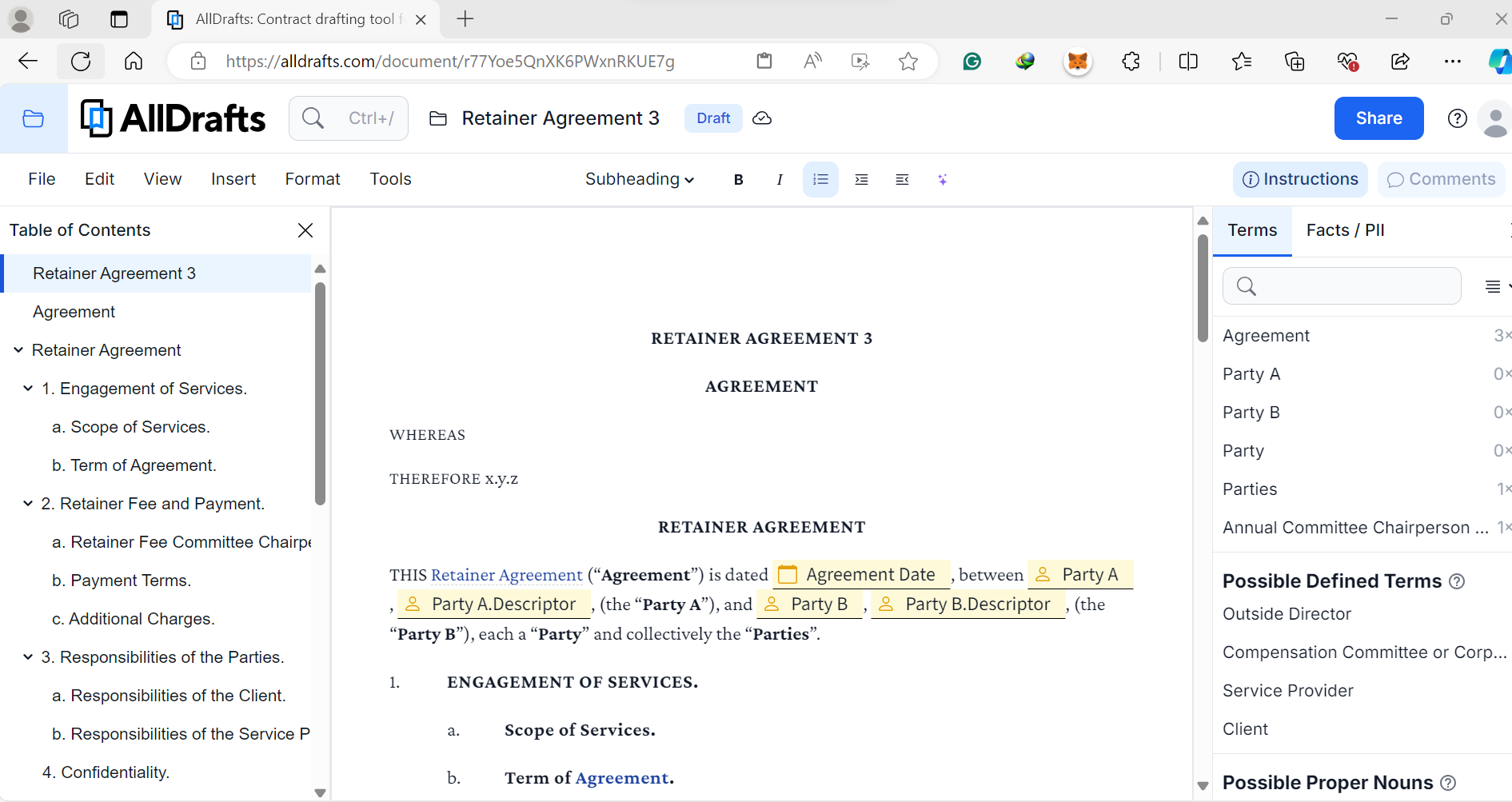Viewport: 1512px width, 802px height.
Task: Toggle the Comments panel button
Action: click(1442, 179)
